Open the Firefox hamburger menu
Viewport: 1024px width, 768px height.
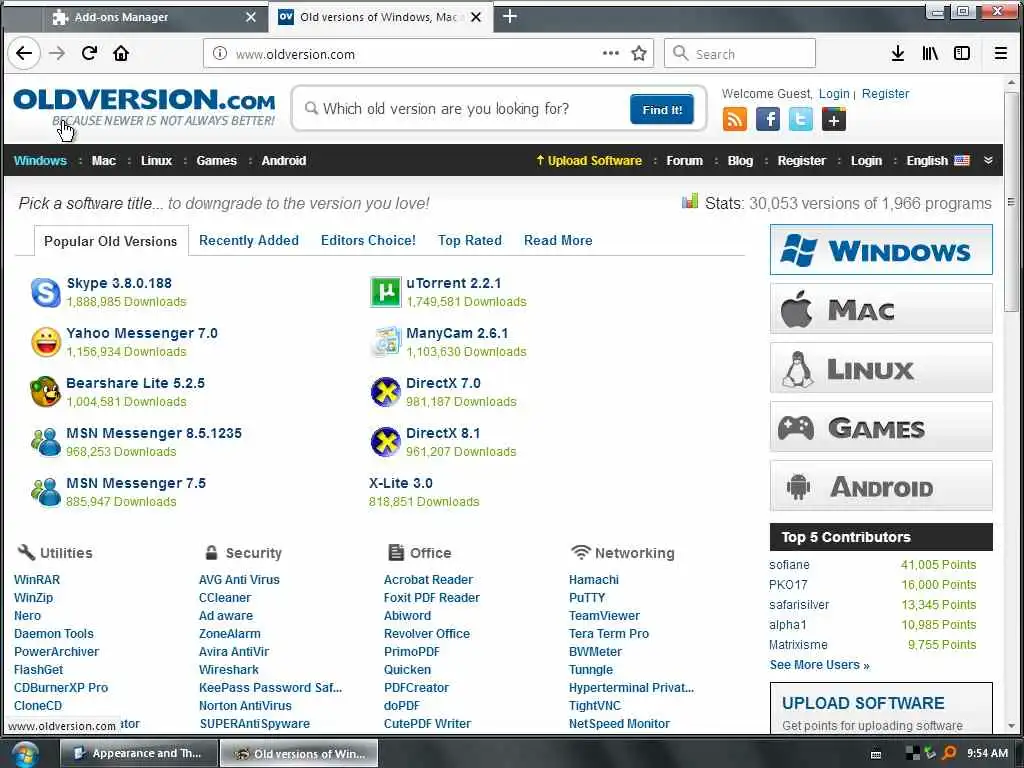pos(1000,54)
